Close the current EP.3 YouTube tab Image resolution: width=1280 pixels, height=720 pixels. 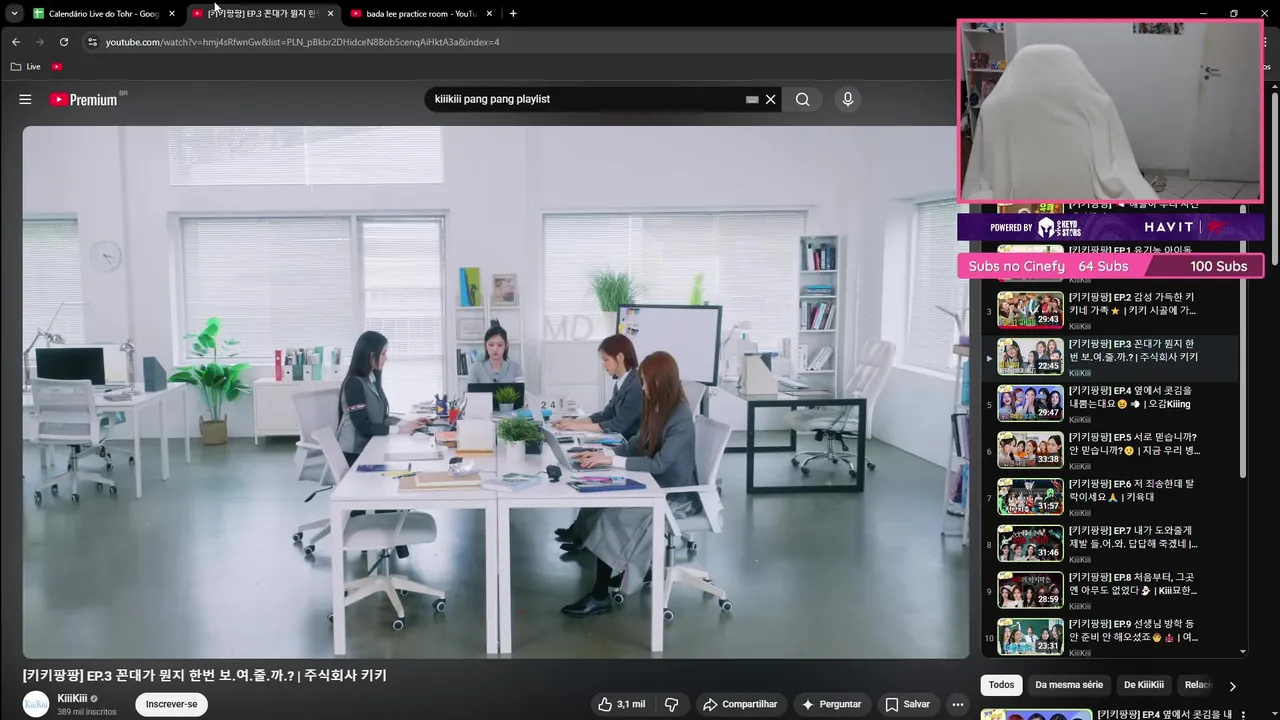[x=330, y=14]
